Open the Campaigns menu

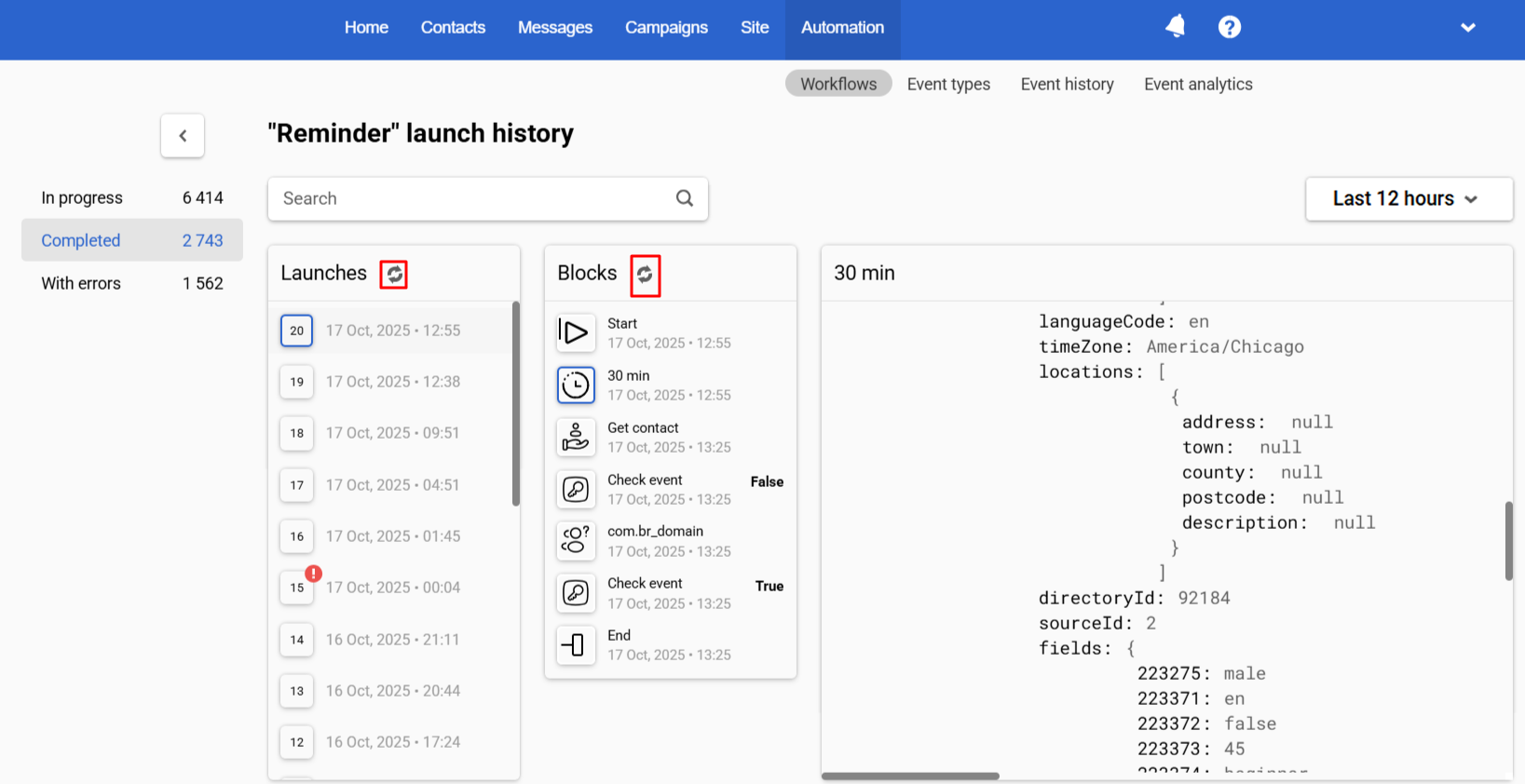click(x=666, y=28)
